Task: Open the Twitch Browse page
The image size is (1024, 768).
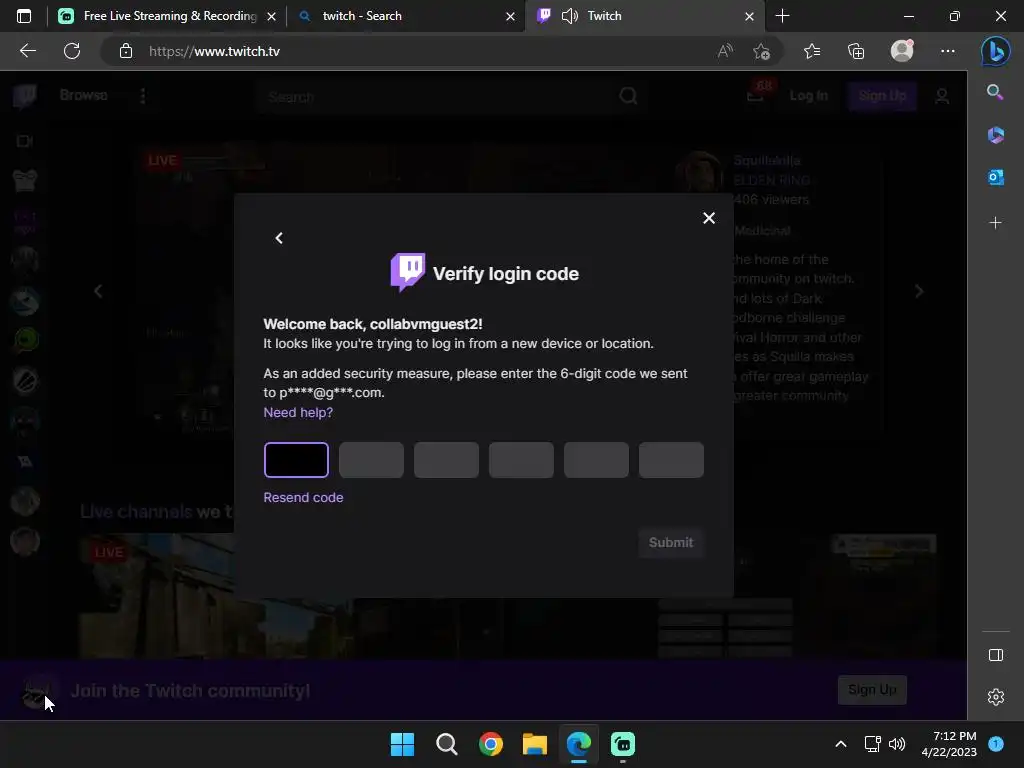Action: coord(84,95)
